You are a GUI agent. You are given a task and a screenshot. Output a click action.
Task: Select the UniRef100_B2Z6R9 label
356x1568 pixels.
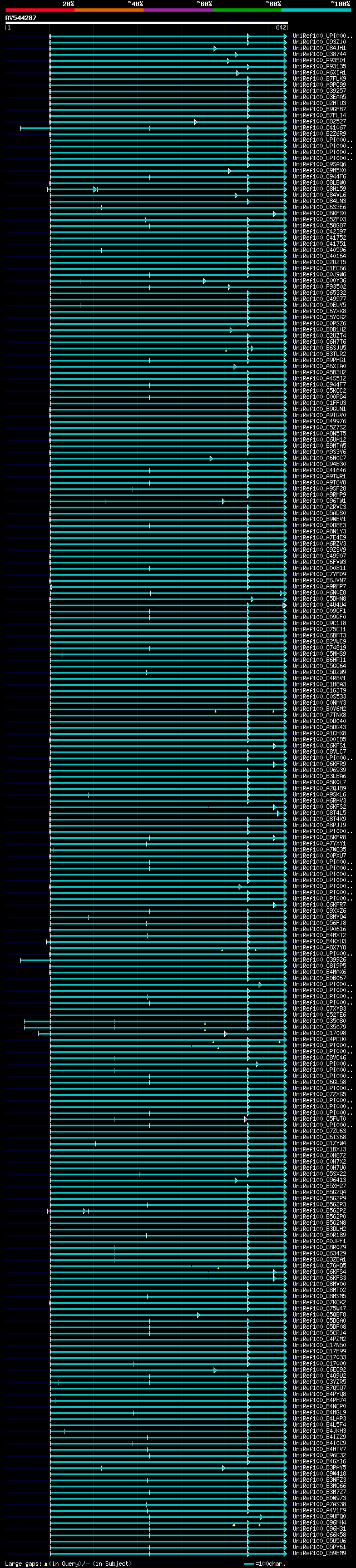point(319,134)
